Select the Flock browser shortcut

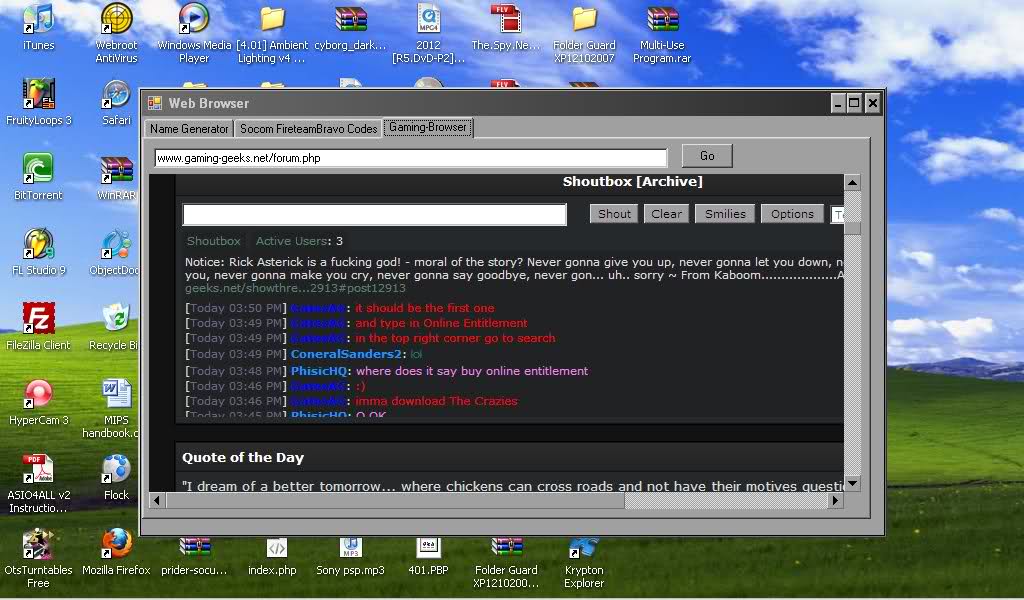coord(116,477)
